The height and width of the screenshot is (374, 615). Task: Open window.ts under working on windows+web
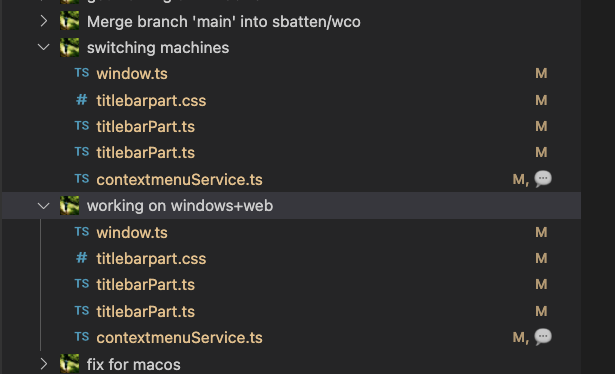coord(132,232)
